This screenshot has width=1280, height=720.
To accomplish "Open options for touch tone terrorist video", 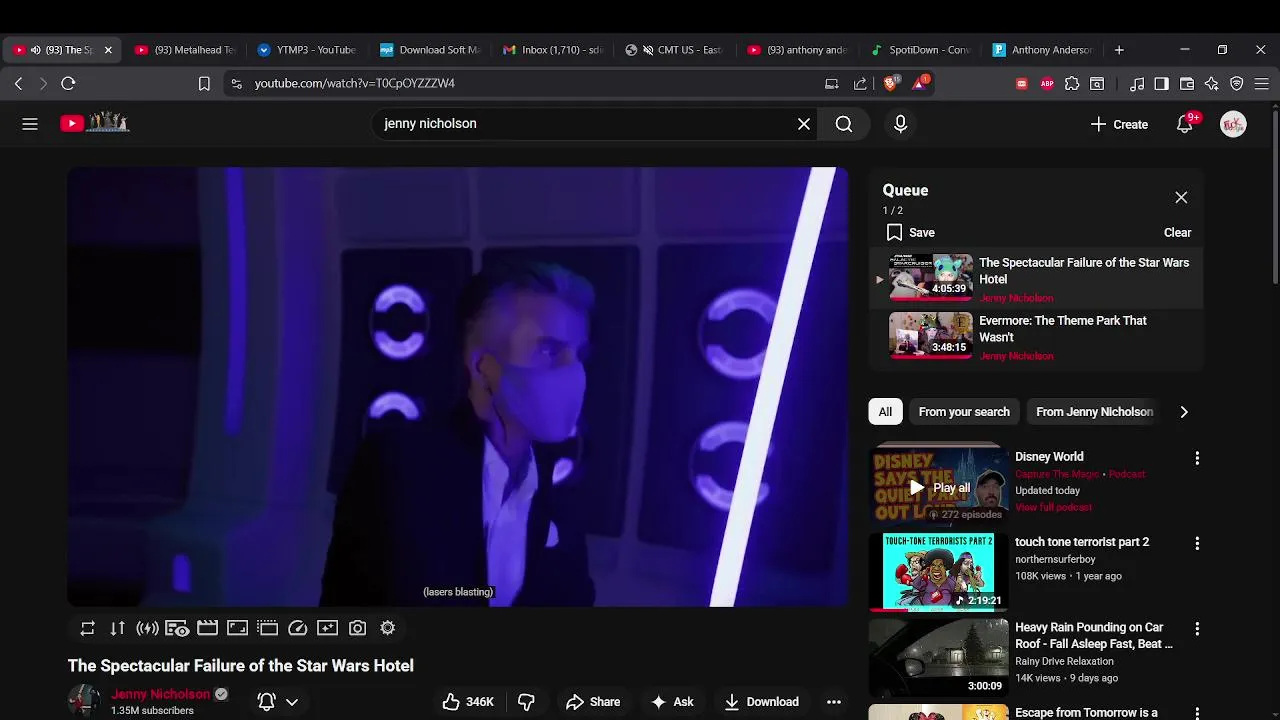I will 1197,543.
